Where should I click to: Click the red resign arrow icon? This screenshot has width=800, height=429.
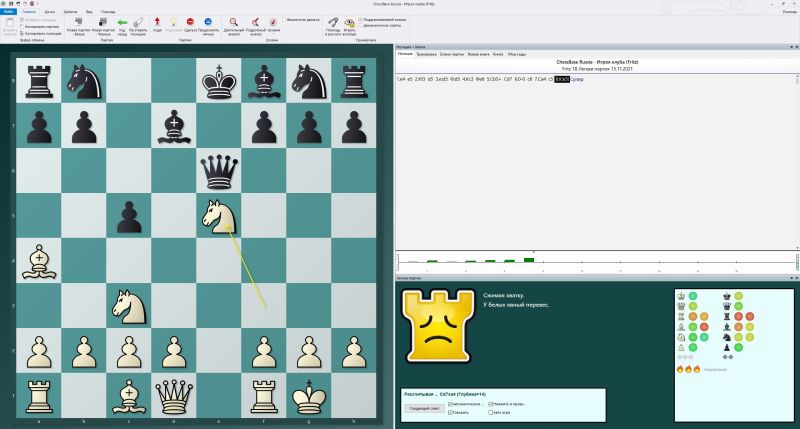pyautogui.click(x=157, y=21)
